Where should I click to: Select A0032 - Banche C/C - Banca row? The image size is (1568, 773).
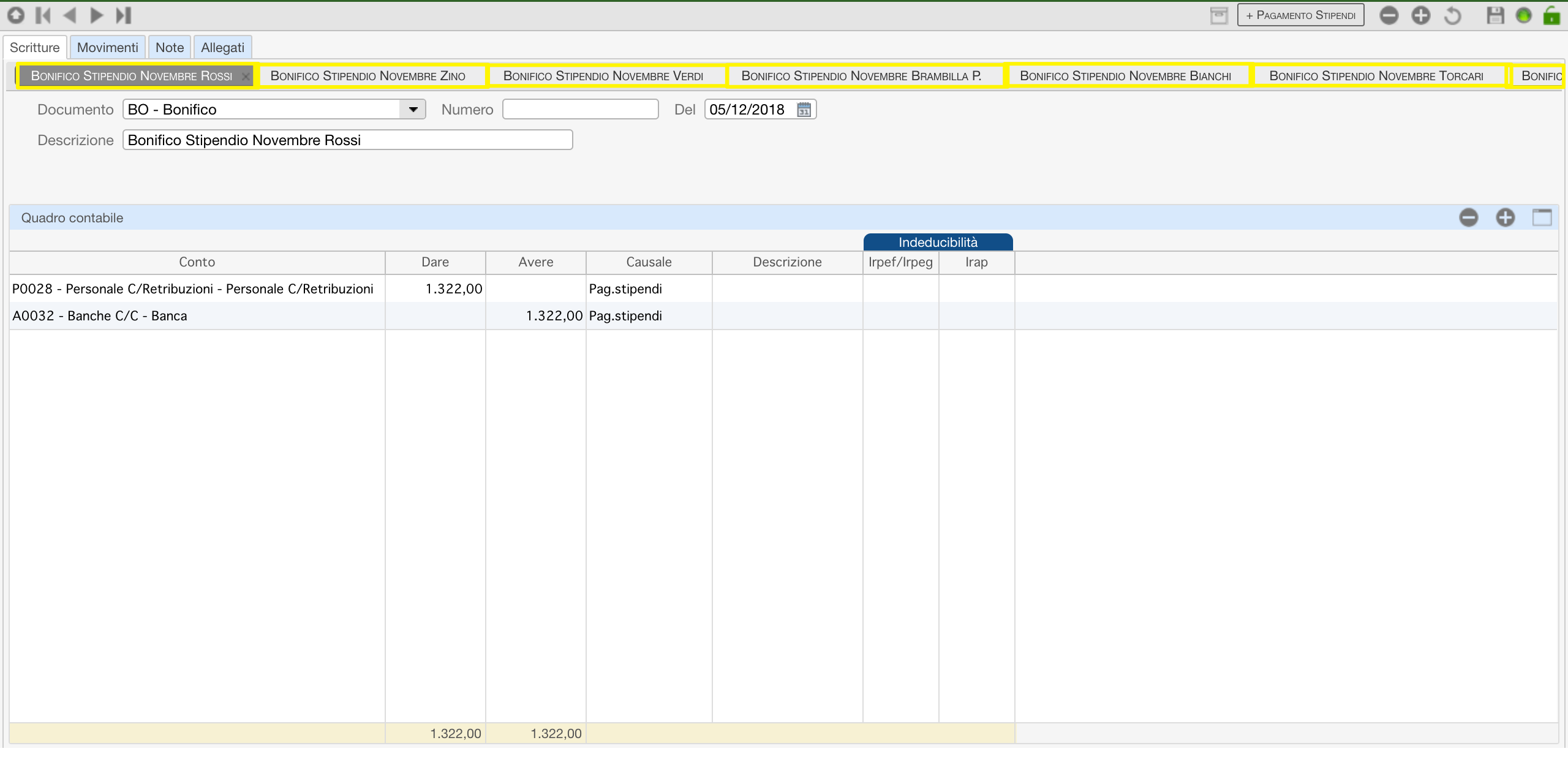(x=783, y=315)
